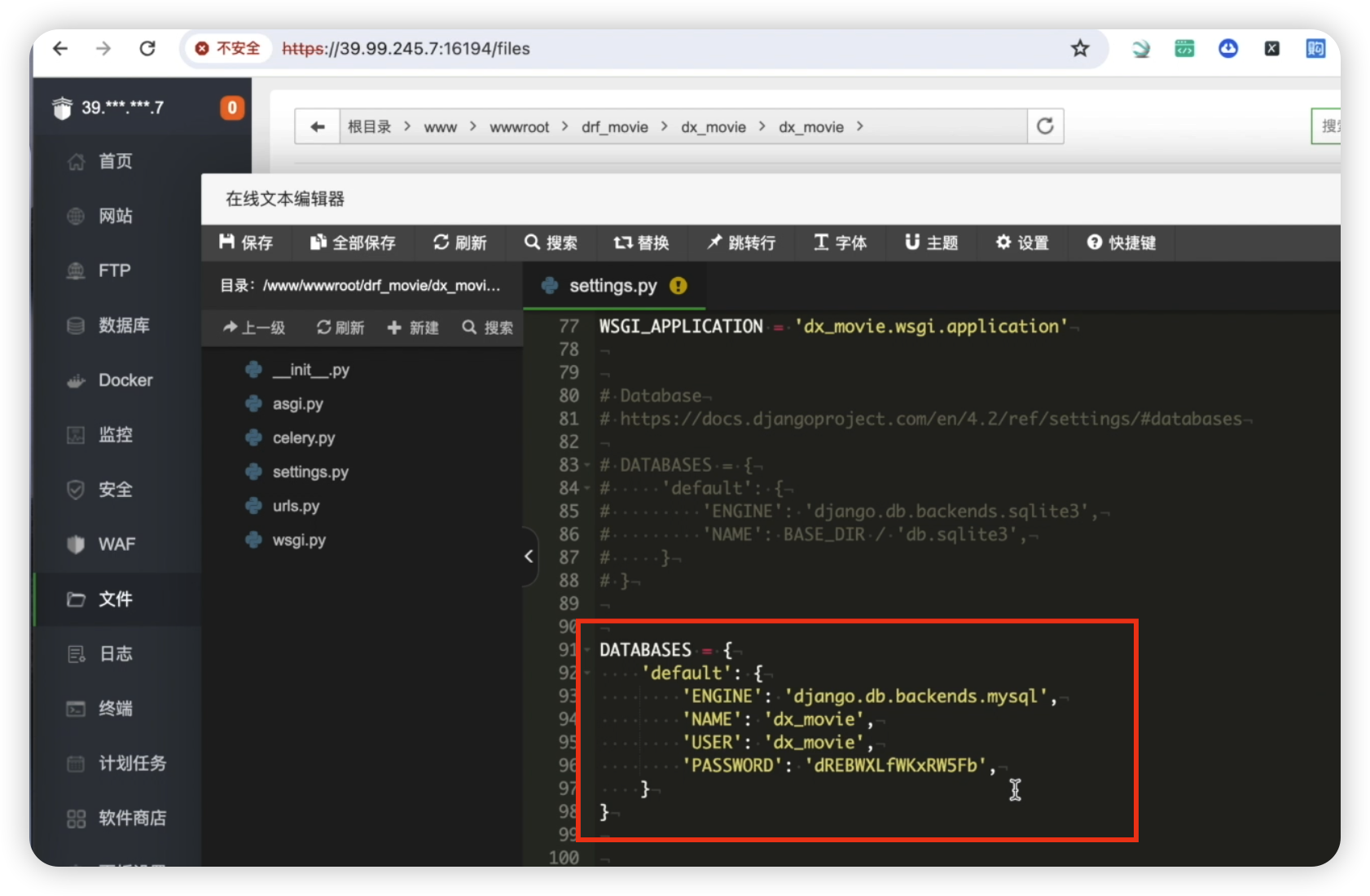Open wsgi.py in the file tree
The width and height of the screenshot is (1370, 896).
point(299,540)
